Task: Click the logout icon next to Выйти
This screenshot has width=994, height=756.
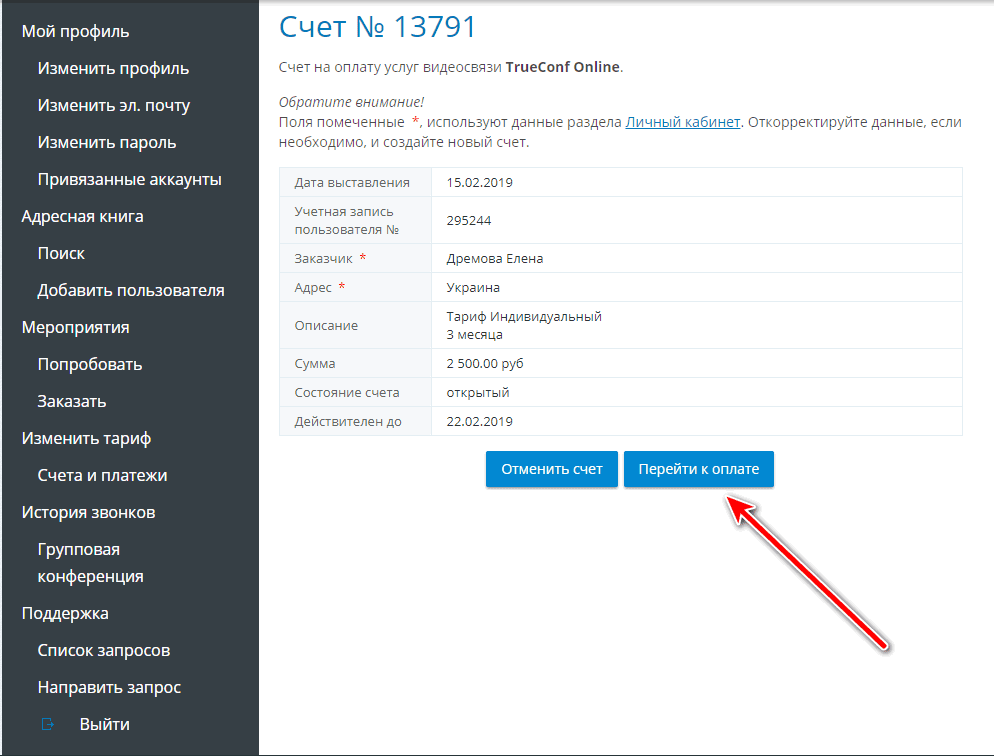Action: point(48,724)
